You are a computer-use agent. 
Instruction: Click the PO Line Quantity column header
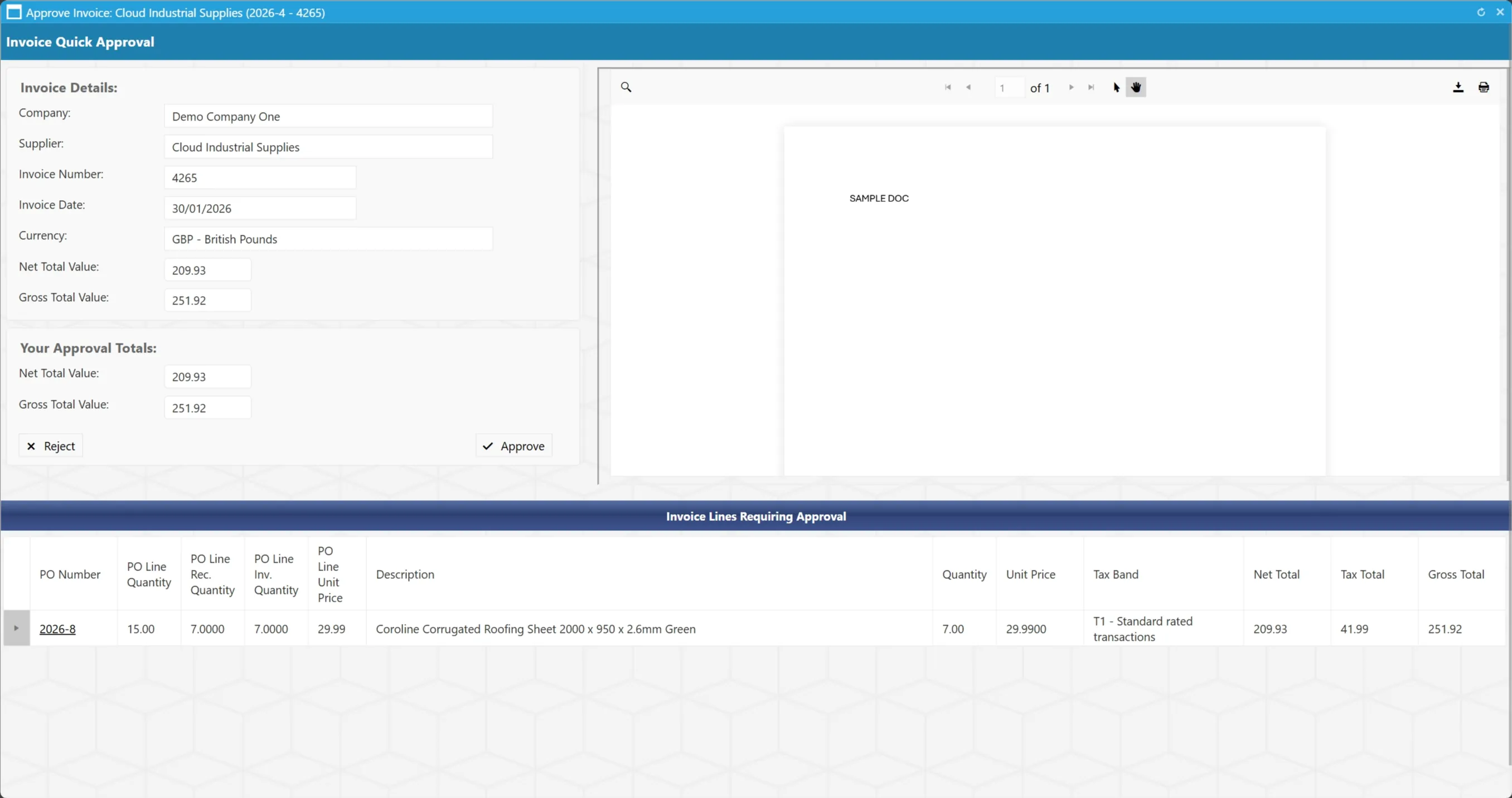pyautogui.click(x=149, y=574)
